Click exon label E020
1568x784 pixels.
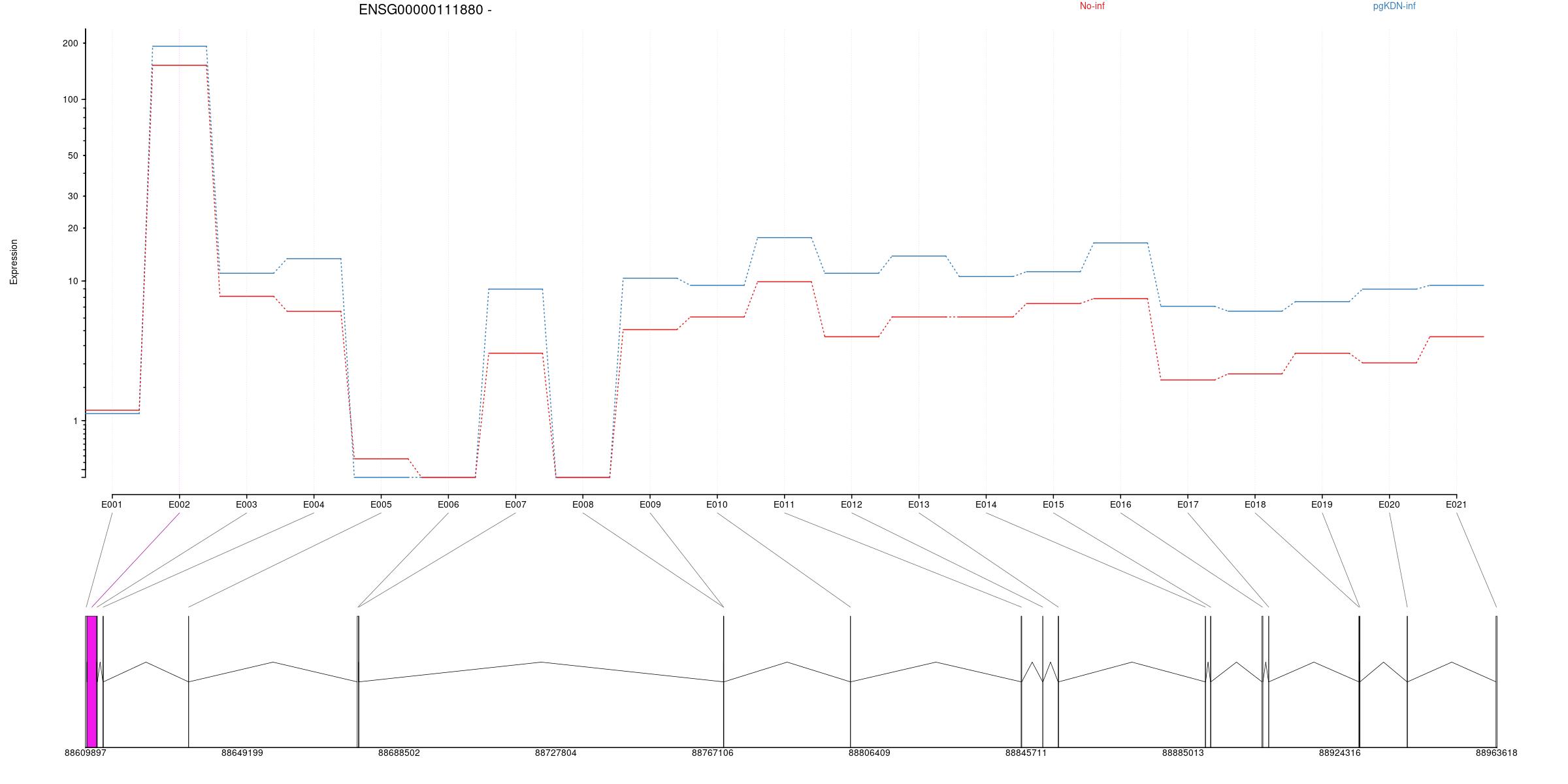1389,504
